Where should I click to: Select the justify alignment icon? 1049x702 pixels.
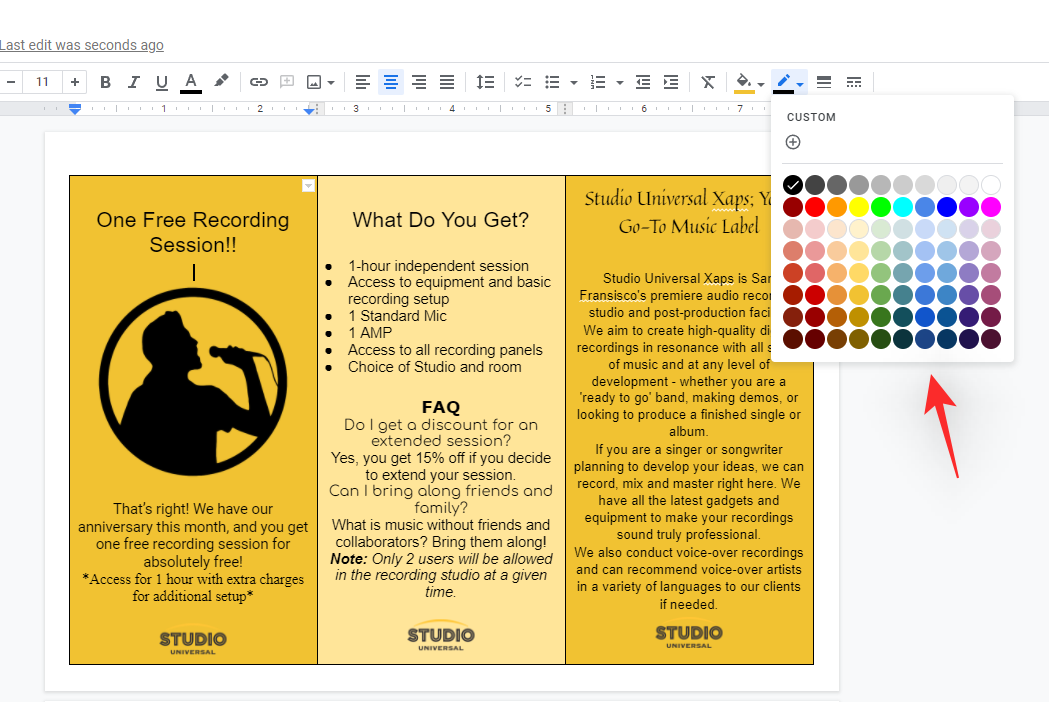click(447, 82)
